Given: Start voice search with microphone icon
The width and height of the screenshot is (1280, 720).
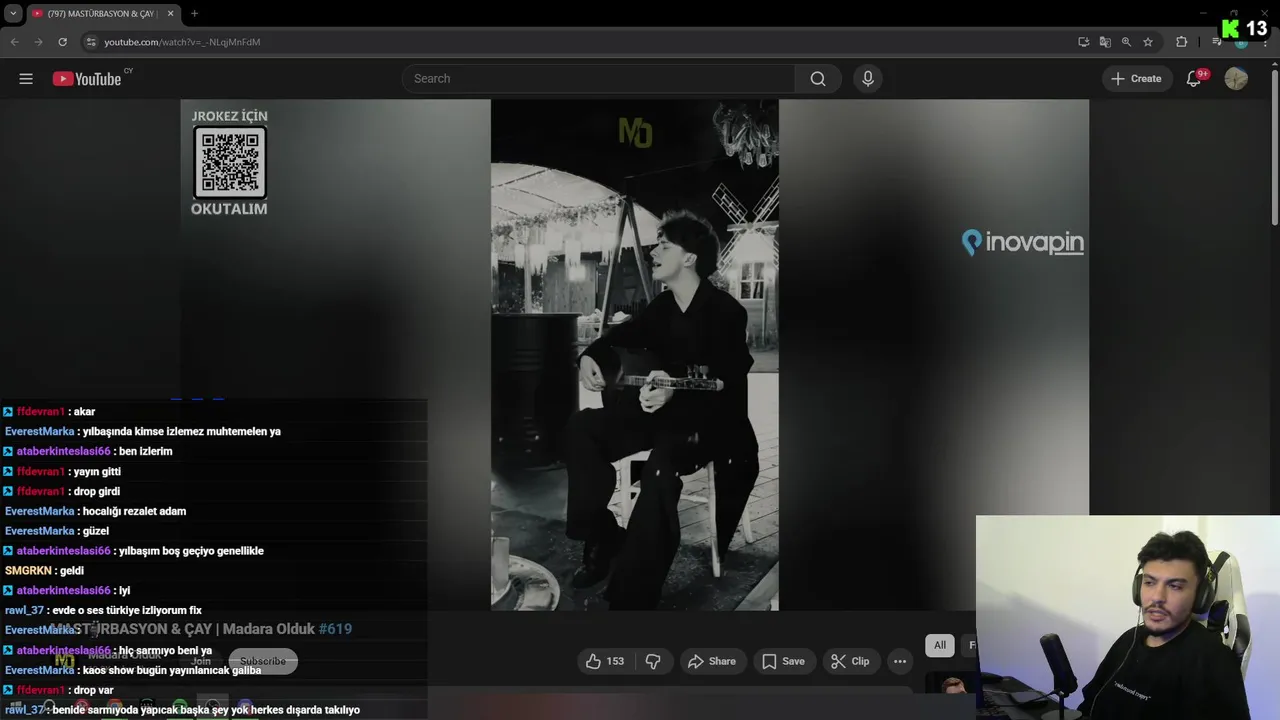Looking at the screenshot, I should pos(867,79).
